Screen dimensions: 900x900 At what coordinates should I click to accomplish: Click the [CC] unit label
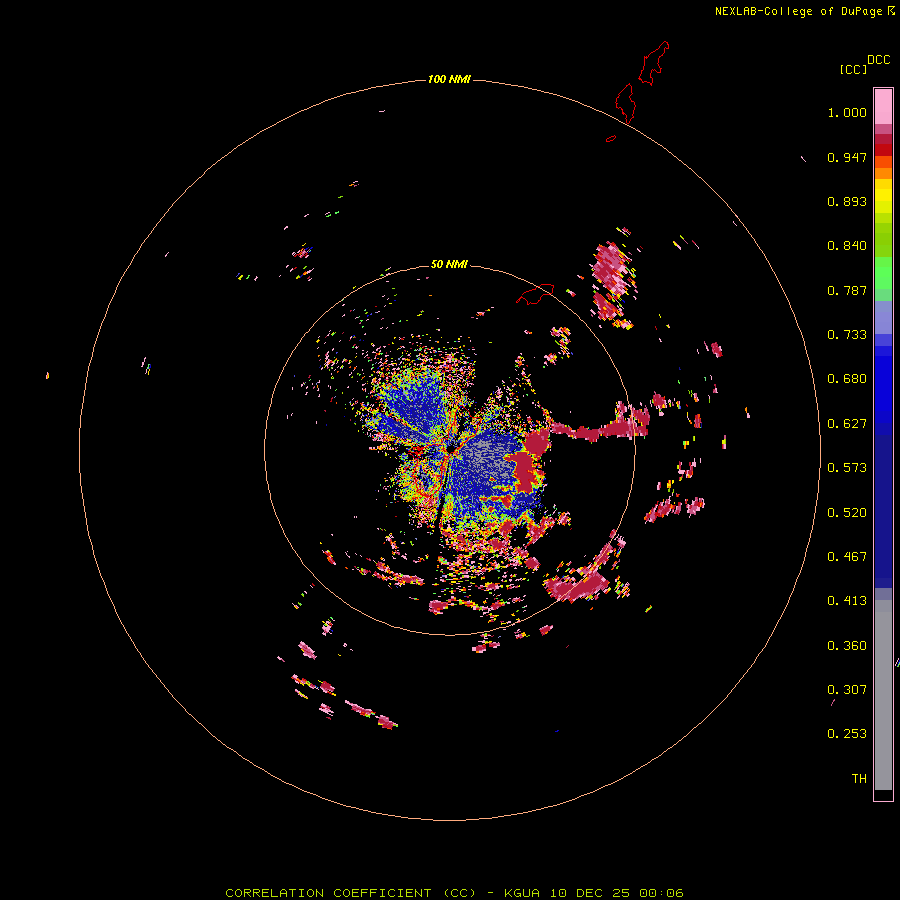[x=853, y=69]
